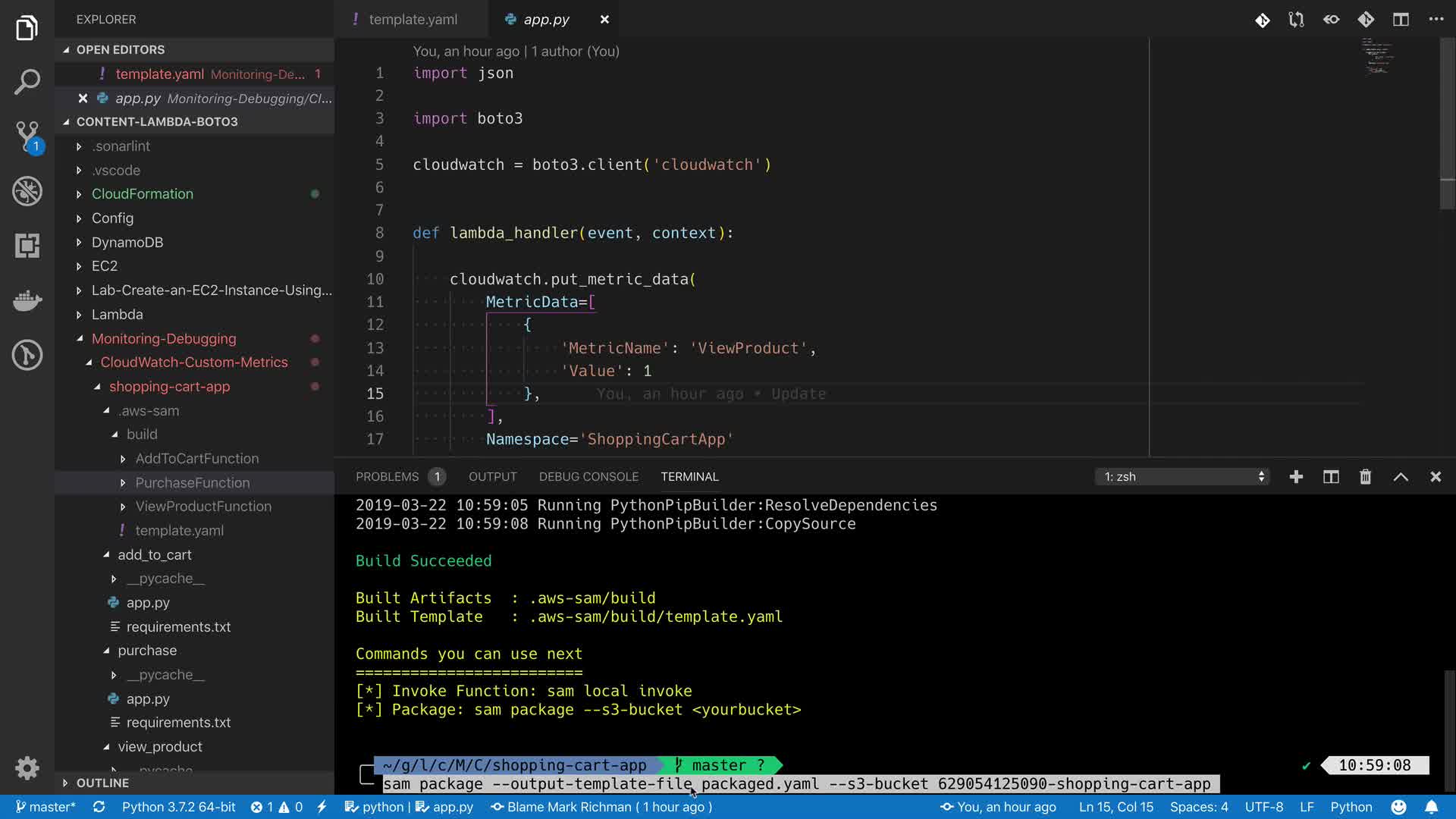Open the Debug view (crossed bug icon)
Image resolution: width=1456 pixels, height=819 pixels.
27,191
